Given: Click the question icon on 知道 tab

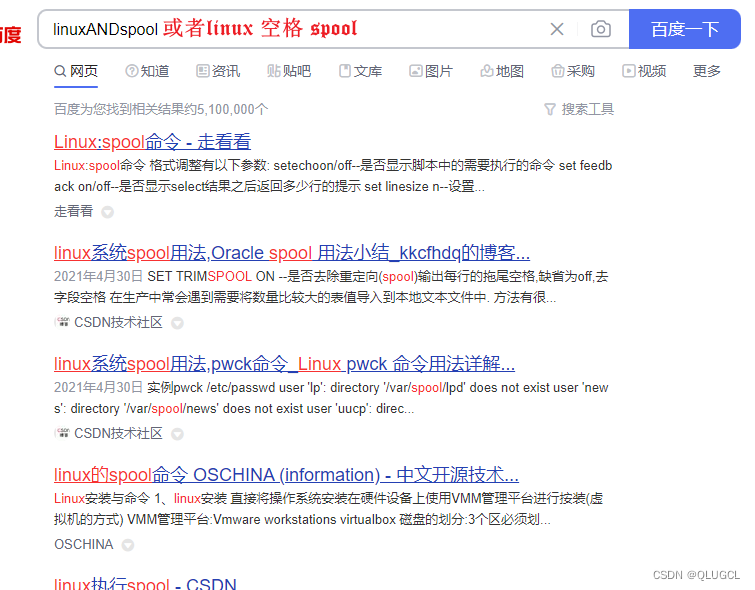Looking at the screenshot, I should click(131, 71).
